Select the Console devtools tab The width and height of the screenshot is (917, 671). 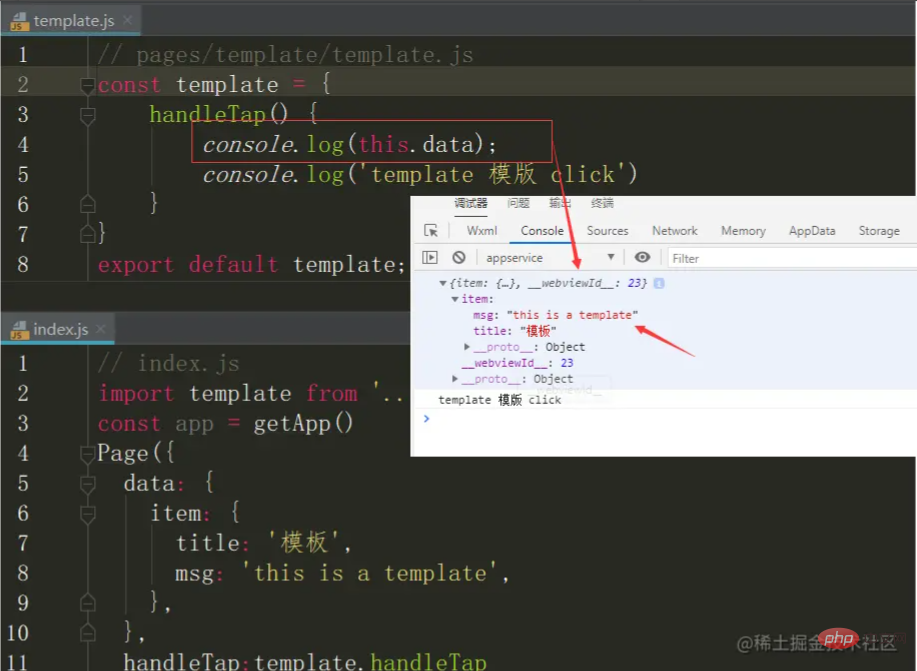coord(542,230)
